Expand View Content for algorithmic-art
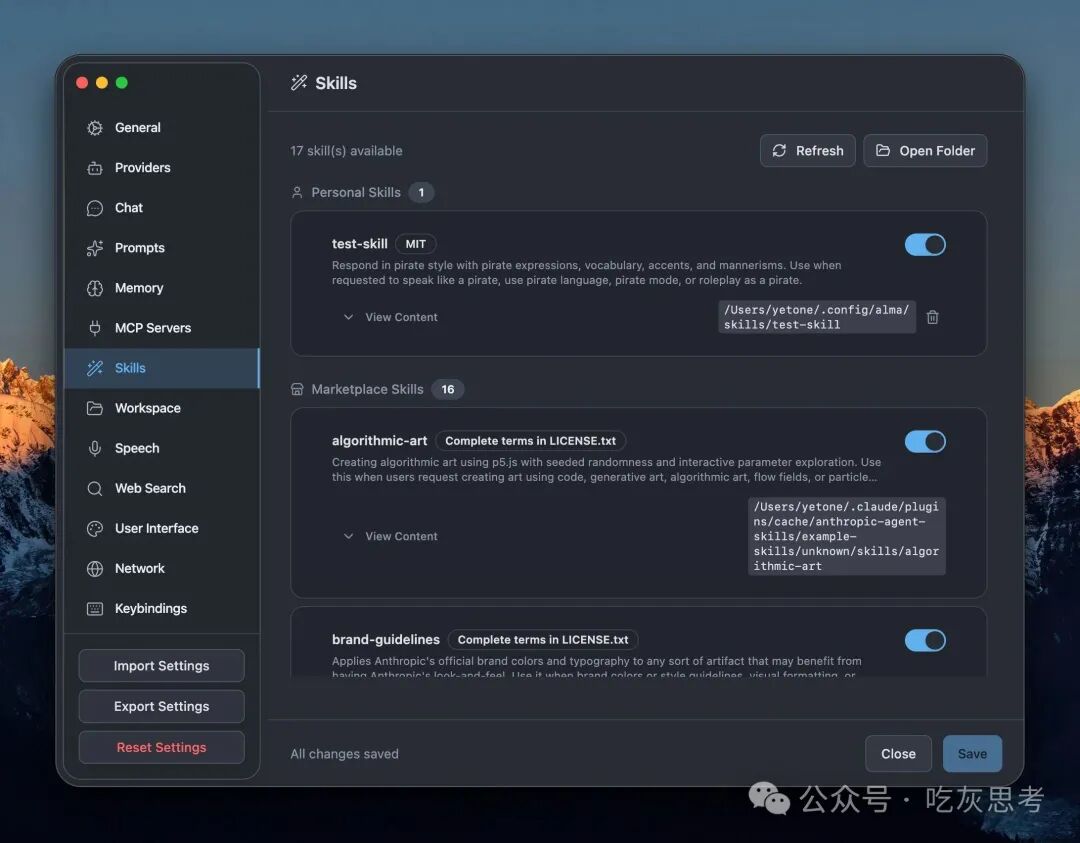This screenshot has height=843, width=1080. point(391,537)
